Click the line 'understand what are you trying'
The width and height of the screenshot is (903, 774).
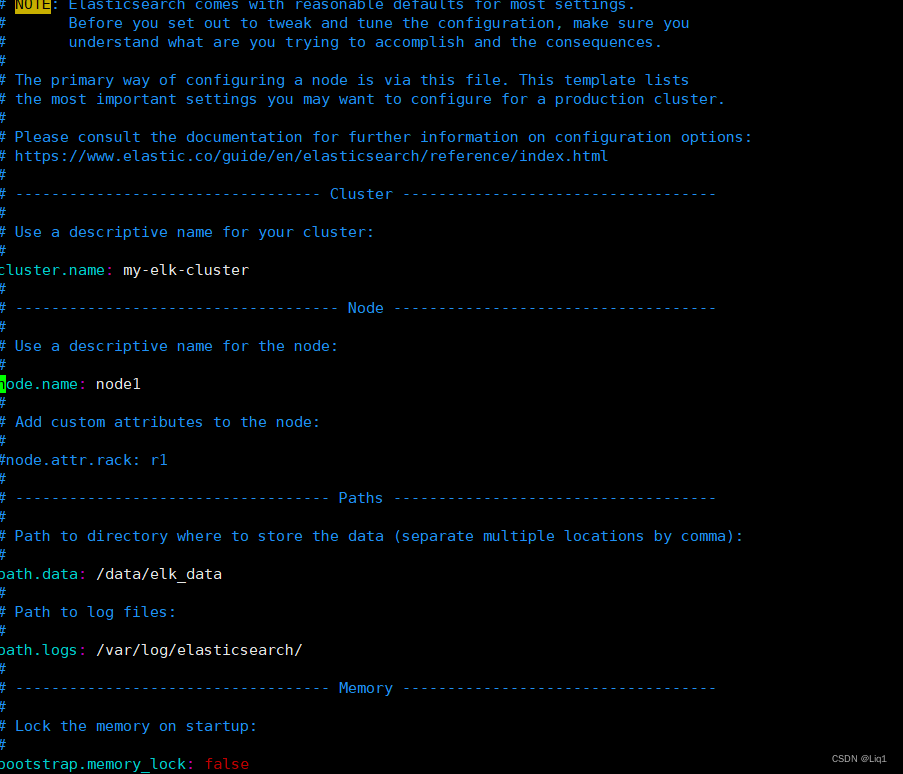[x=365, y=42]
